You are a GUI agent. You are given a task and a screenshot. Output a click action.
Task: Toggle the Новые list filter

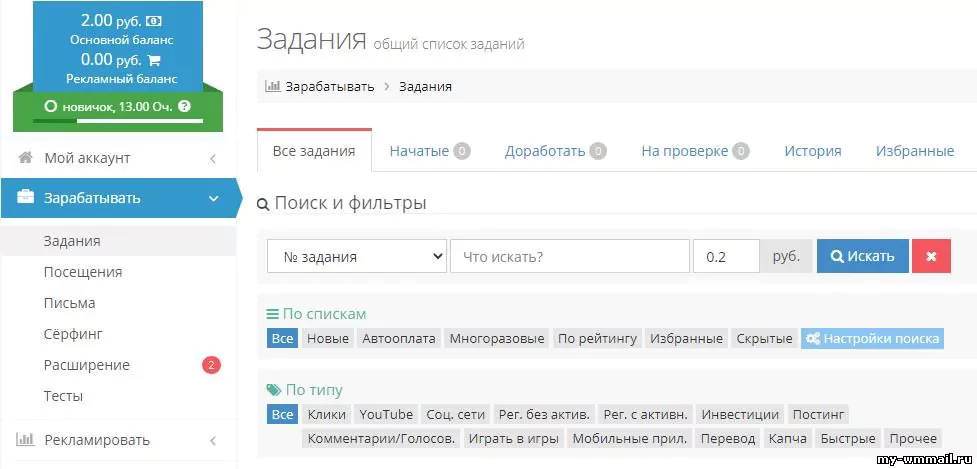pyautogui.click(x=328, y=338)
